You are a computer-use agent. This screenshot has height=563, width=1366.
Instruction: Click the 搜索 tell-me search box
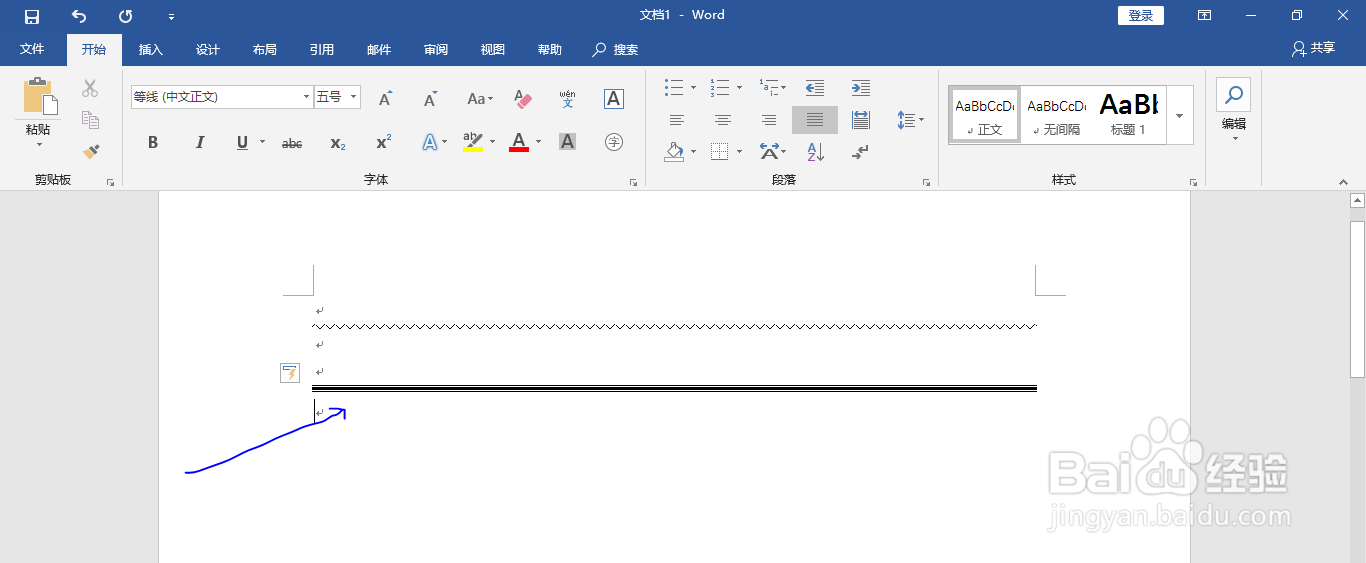coord(616,50)
